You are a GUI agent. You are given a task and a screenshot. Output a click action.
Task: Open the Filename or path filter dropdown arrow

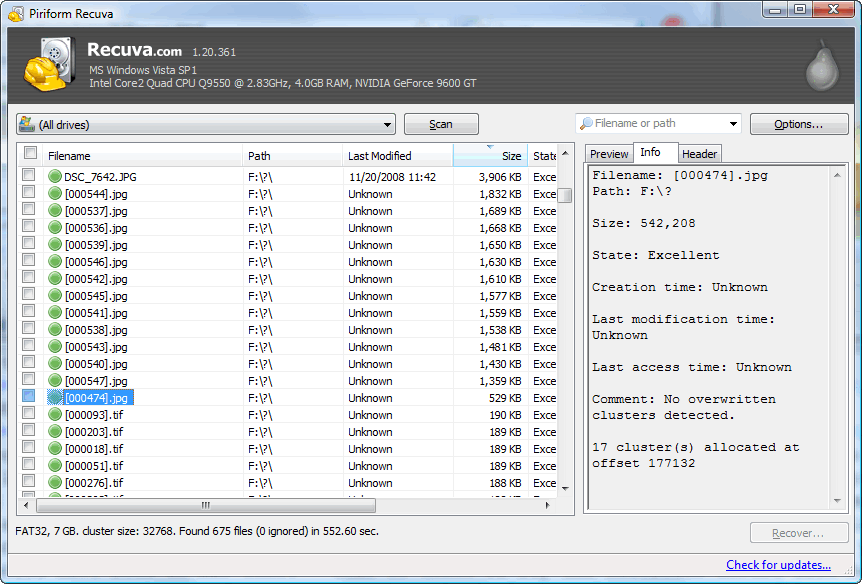pos(733,124)
